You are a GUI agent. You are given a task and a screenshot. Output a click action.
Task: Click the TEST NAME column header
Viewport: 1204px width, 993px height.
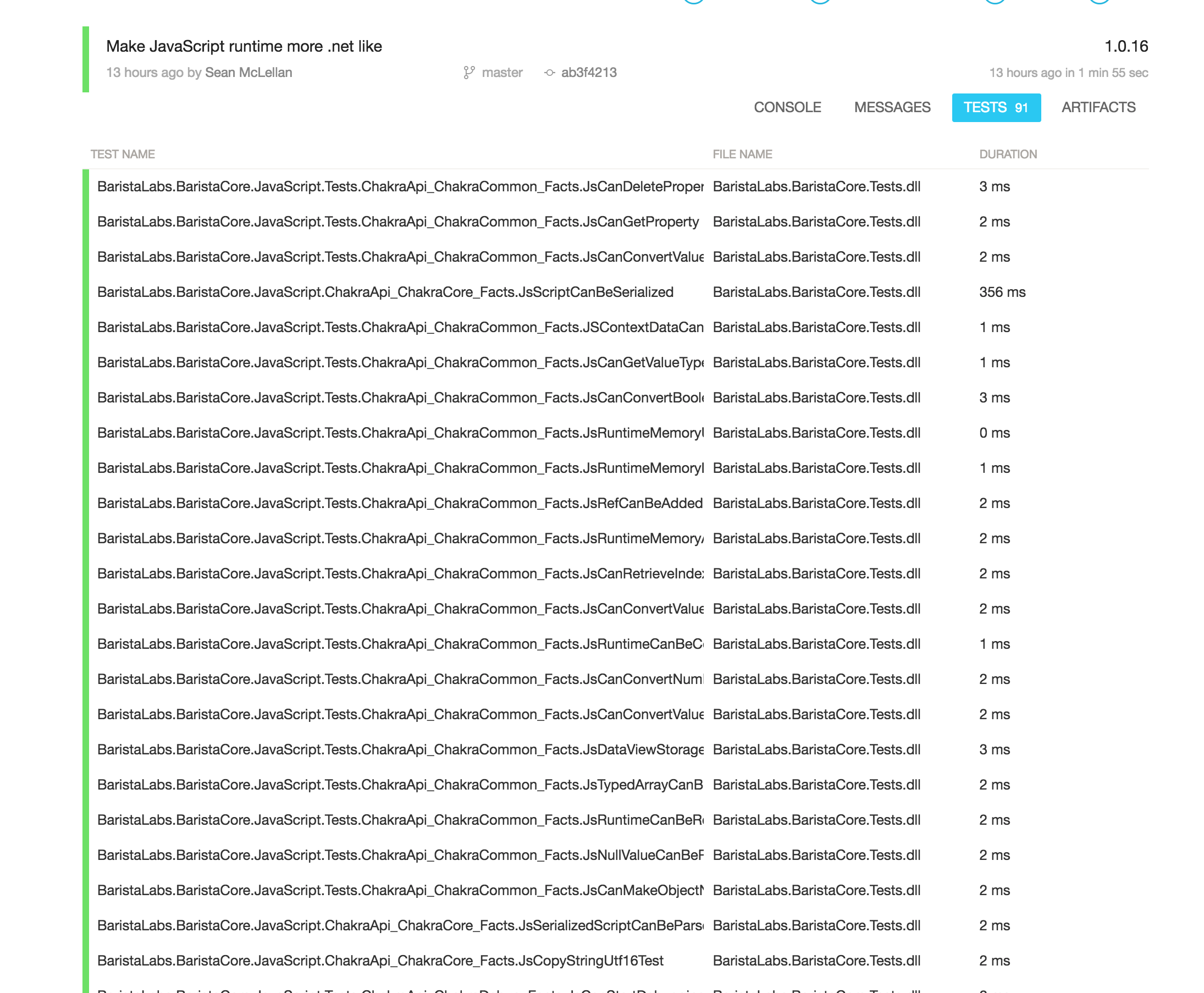point(123,155)
